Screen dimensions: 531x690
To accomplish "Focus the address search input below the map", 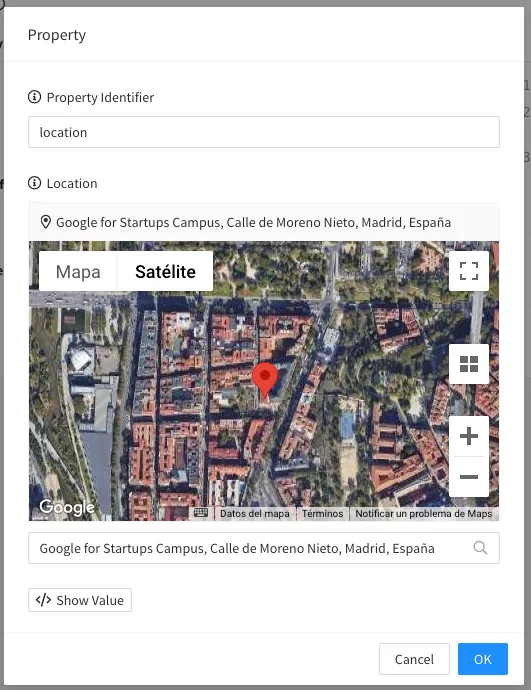I will pos(264,548).
